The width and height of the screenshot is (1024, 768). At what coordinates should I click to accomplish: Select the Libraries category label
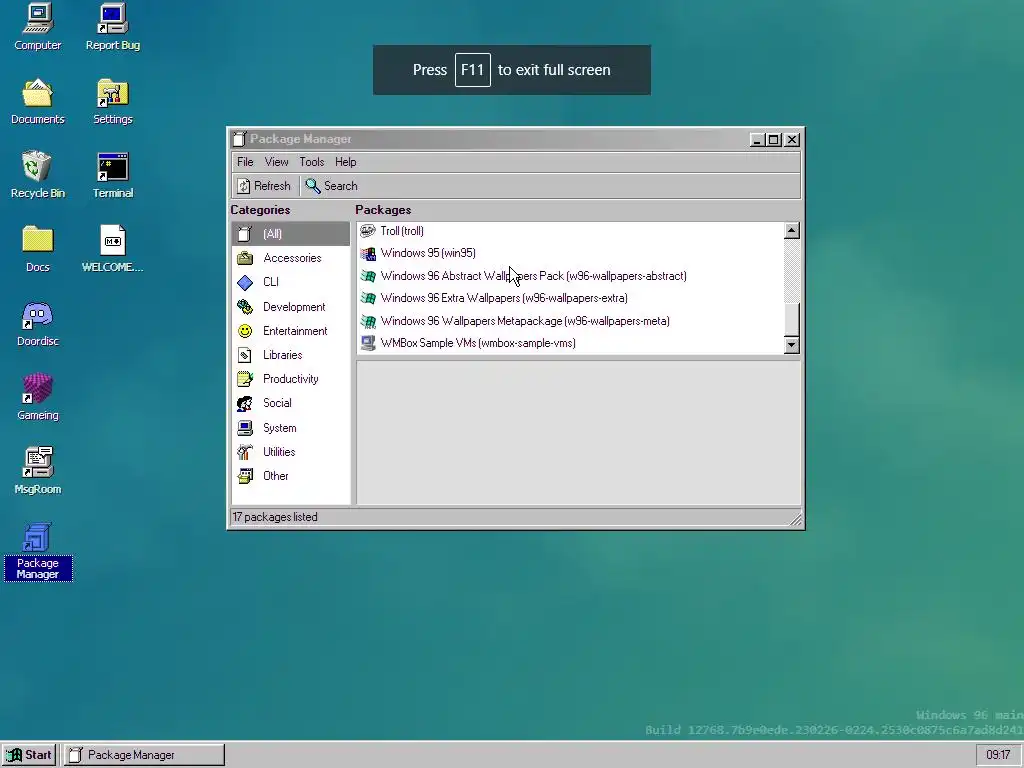282,355
